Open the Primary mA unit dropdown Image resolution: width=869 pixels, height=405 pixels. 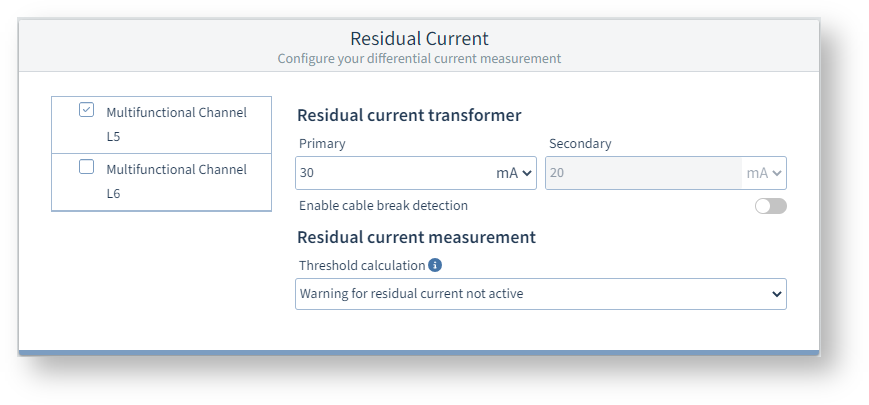pyautogui.click(x=514, y=173)
